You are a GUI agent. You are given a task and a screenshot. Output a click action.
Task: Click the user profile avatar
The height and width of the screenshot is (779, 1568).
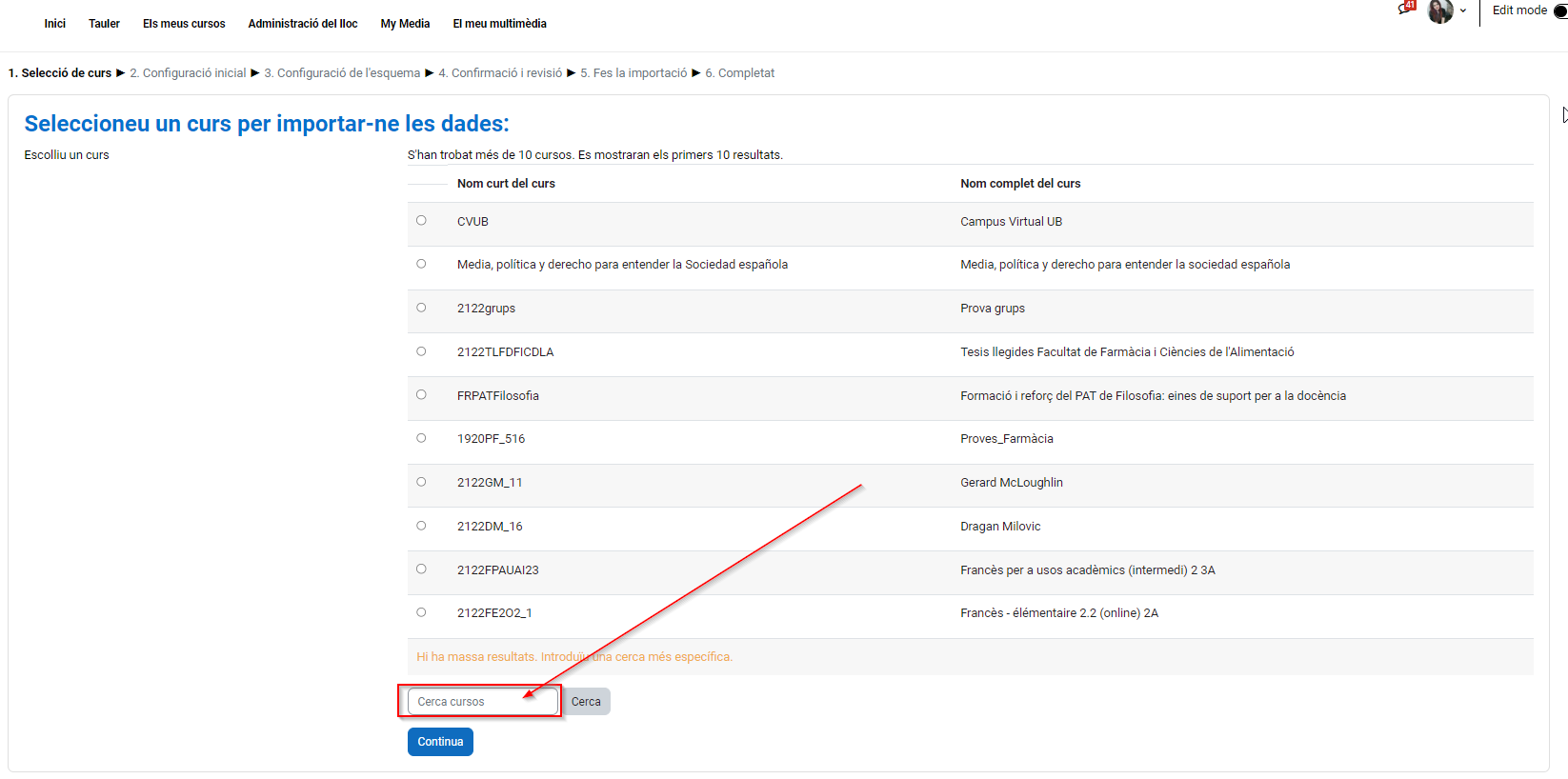click(1439, 11)
